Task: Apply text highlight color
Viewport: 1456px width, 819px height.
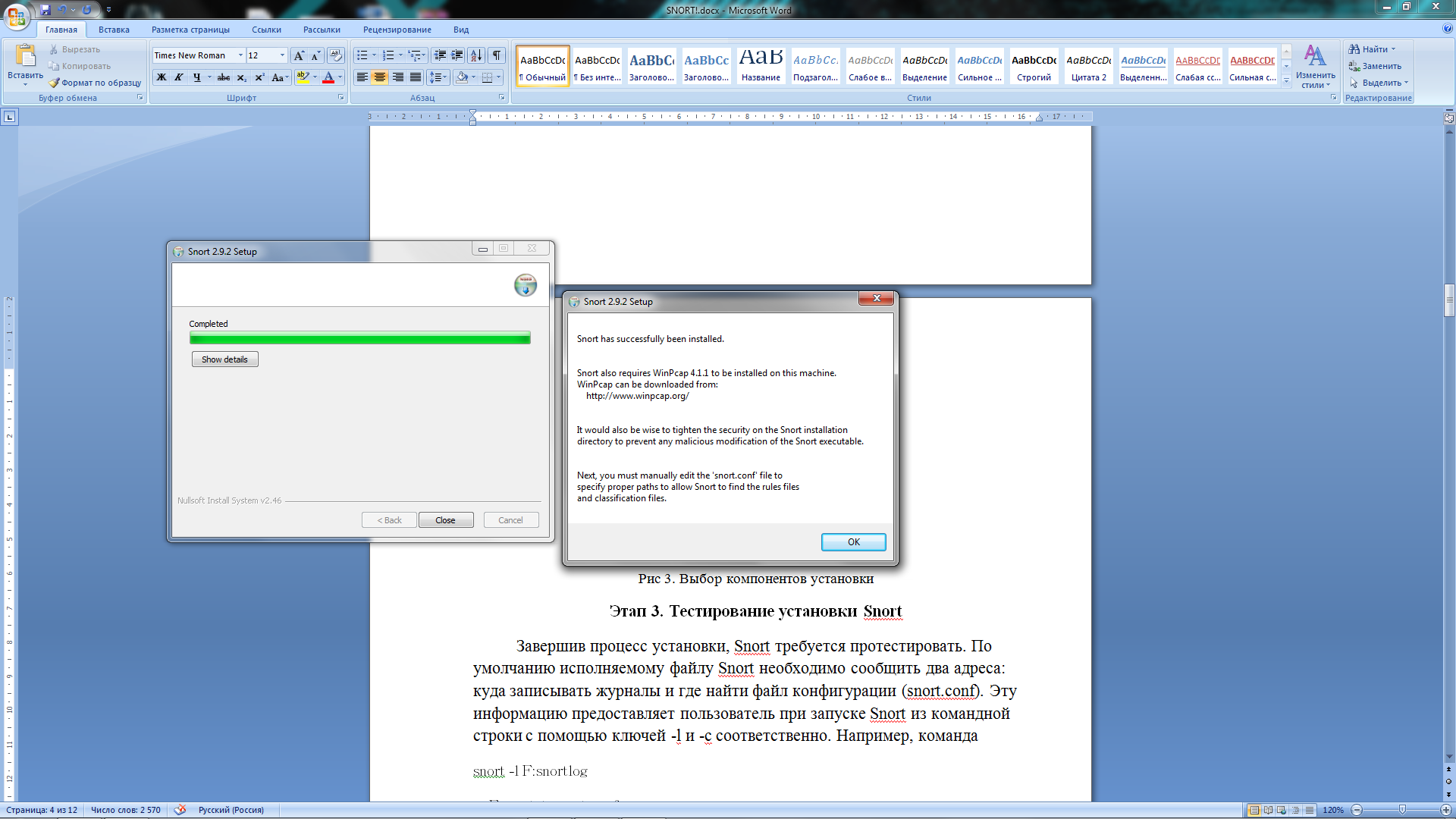Action: coord(303,77)
